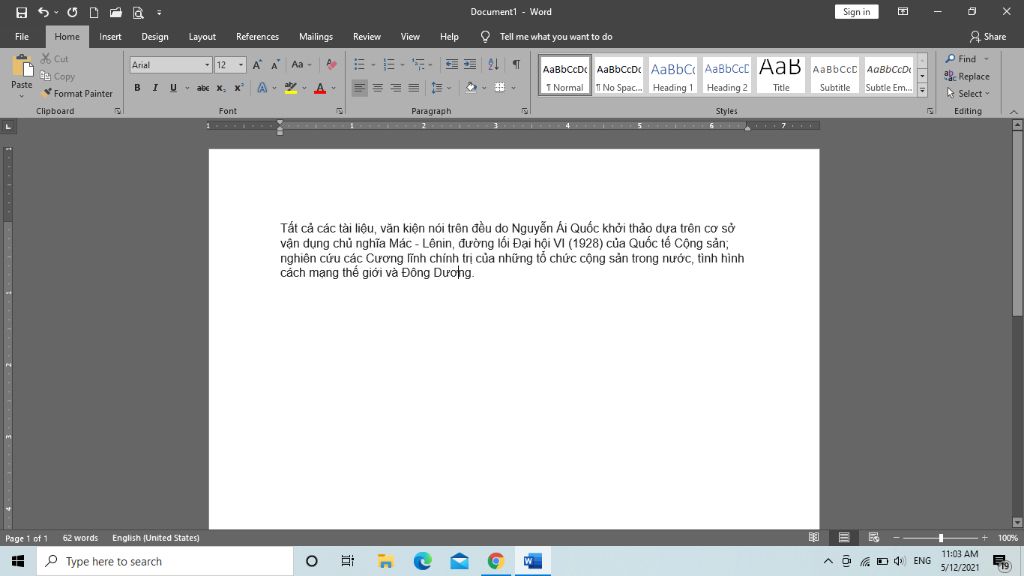Switch to the Design tab

tap(155, 37)
